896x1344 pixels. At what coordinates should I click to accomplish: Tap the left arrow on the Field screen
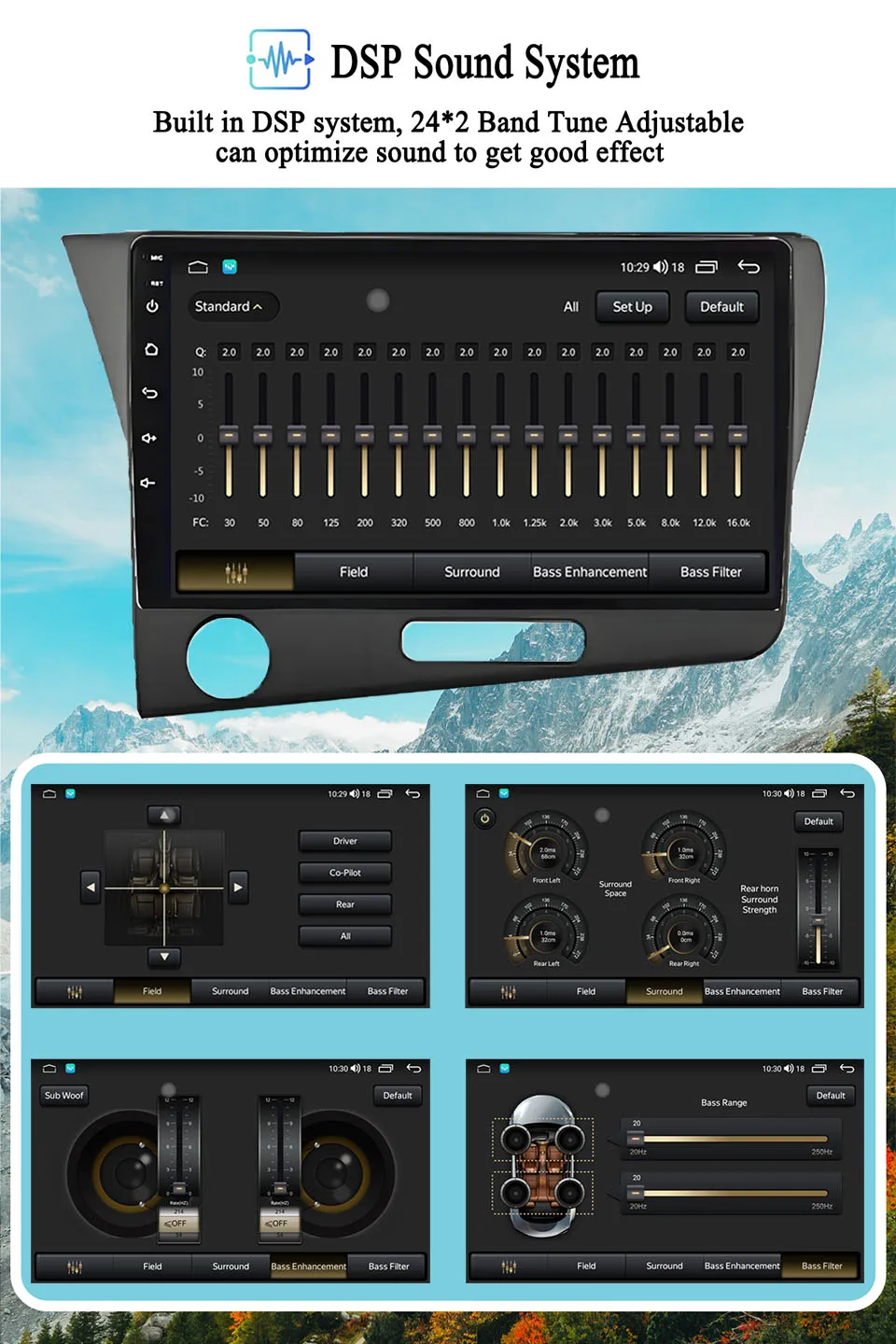[91, 888]
